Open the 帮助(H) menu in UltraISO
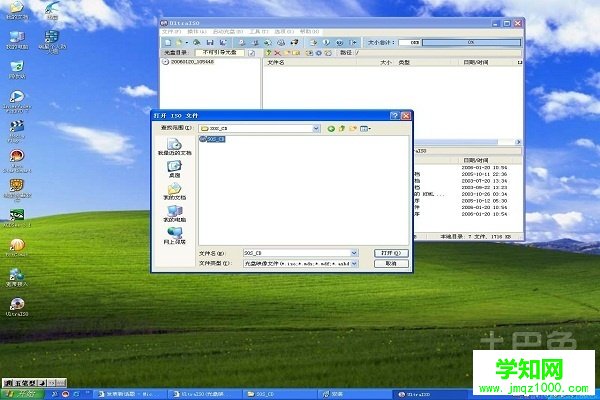 pos(309,31)
